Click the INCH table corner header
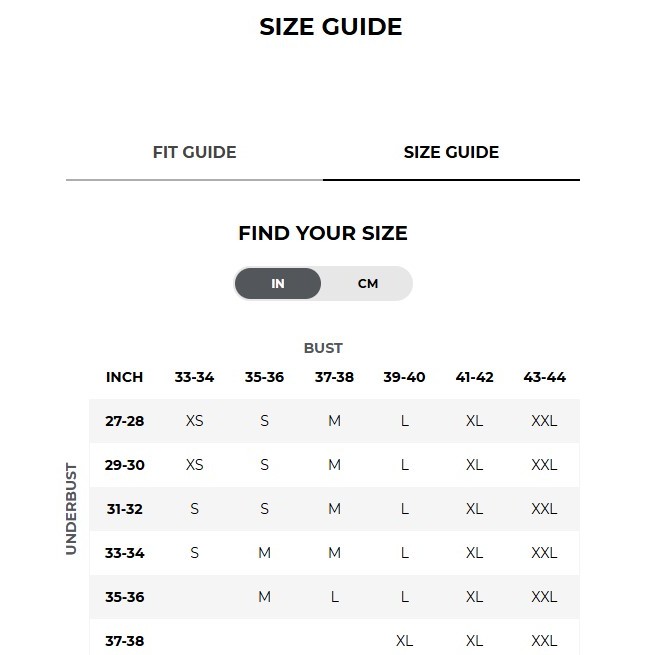This screenshot has height=655, width=655. point(124,377)
